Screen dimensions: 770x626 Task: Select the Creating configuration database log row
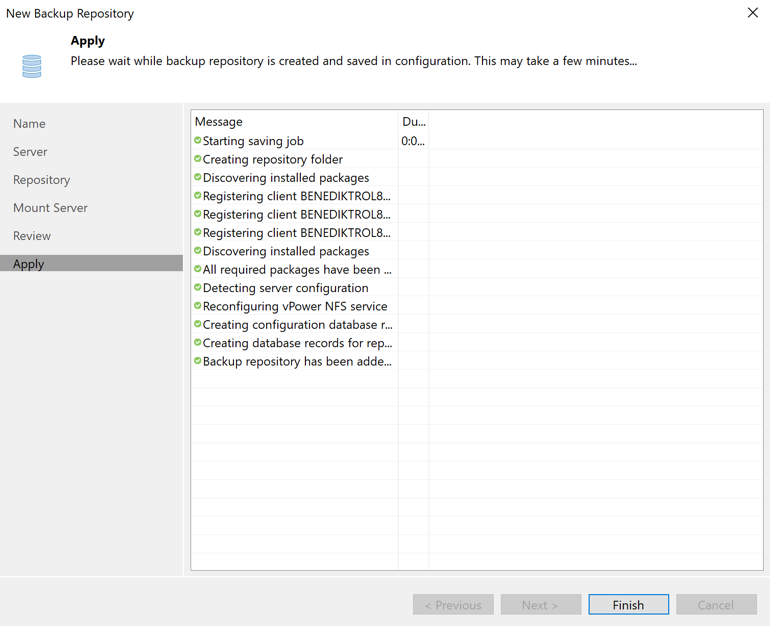297,325
